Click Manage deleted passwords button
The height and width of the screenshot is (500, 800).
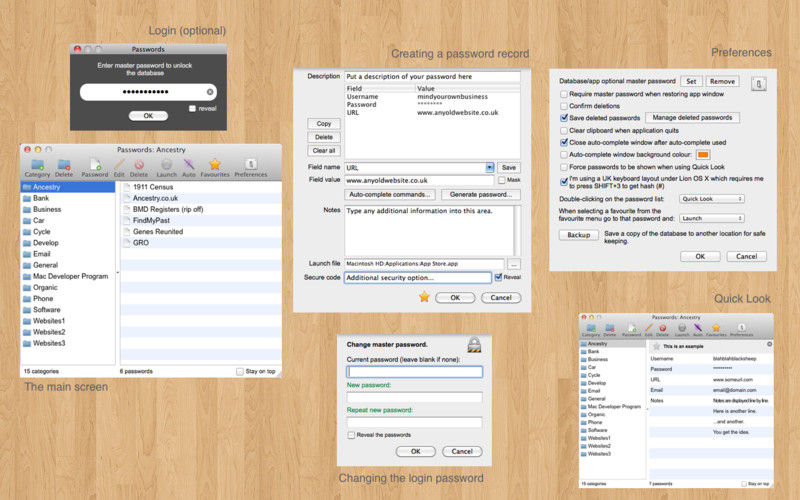[x=692, y=118]
